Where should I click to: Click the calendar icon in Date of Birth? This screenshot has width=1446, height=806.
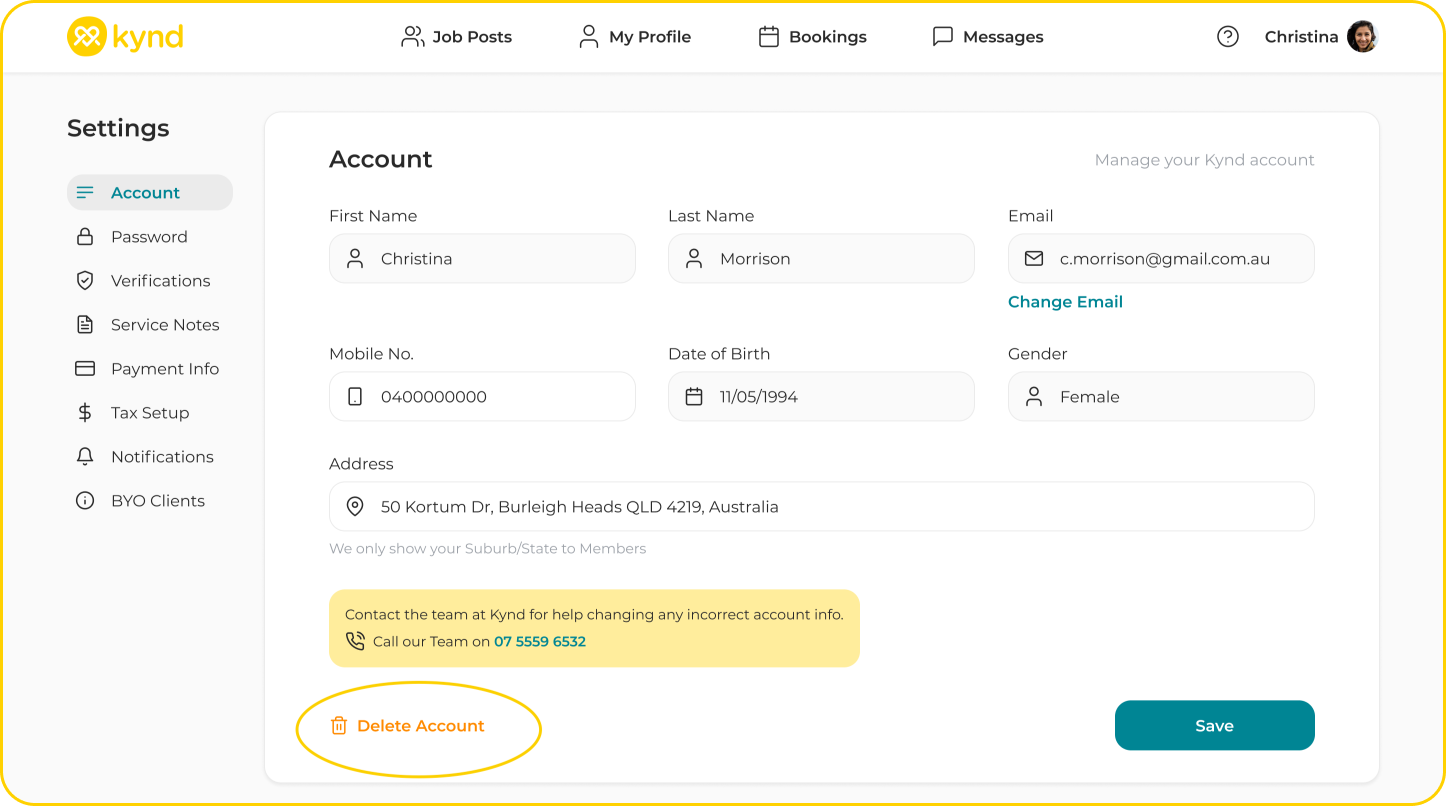694,397
